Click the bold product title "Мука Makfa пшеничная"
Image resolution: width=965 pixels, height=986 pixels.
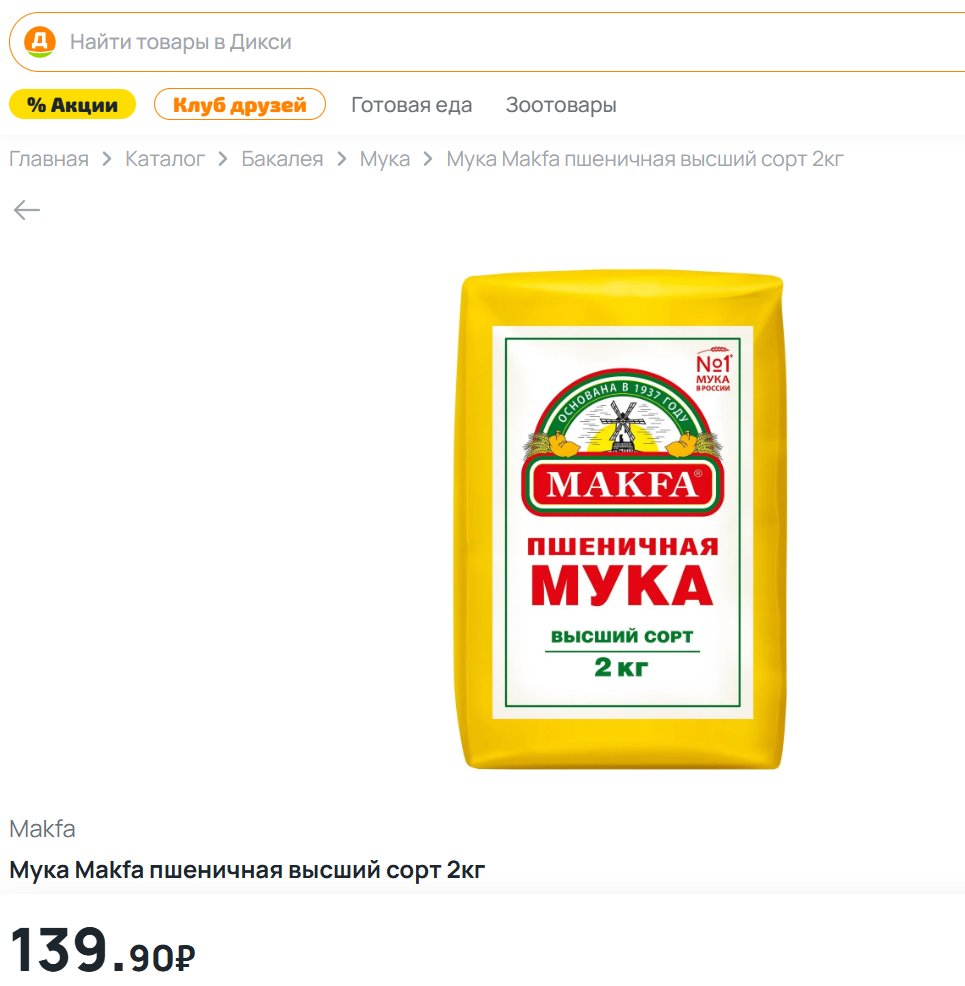click(x=247, y=870)
